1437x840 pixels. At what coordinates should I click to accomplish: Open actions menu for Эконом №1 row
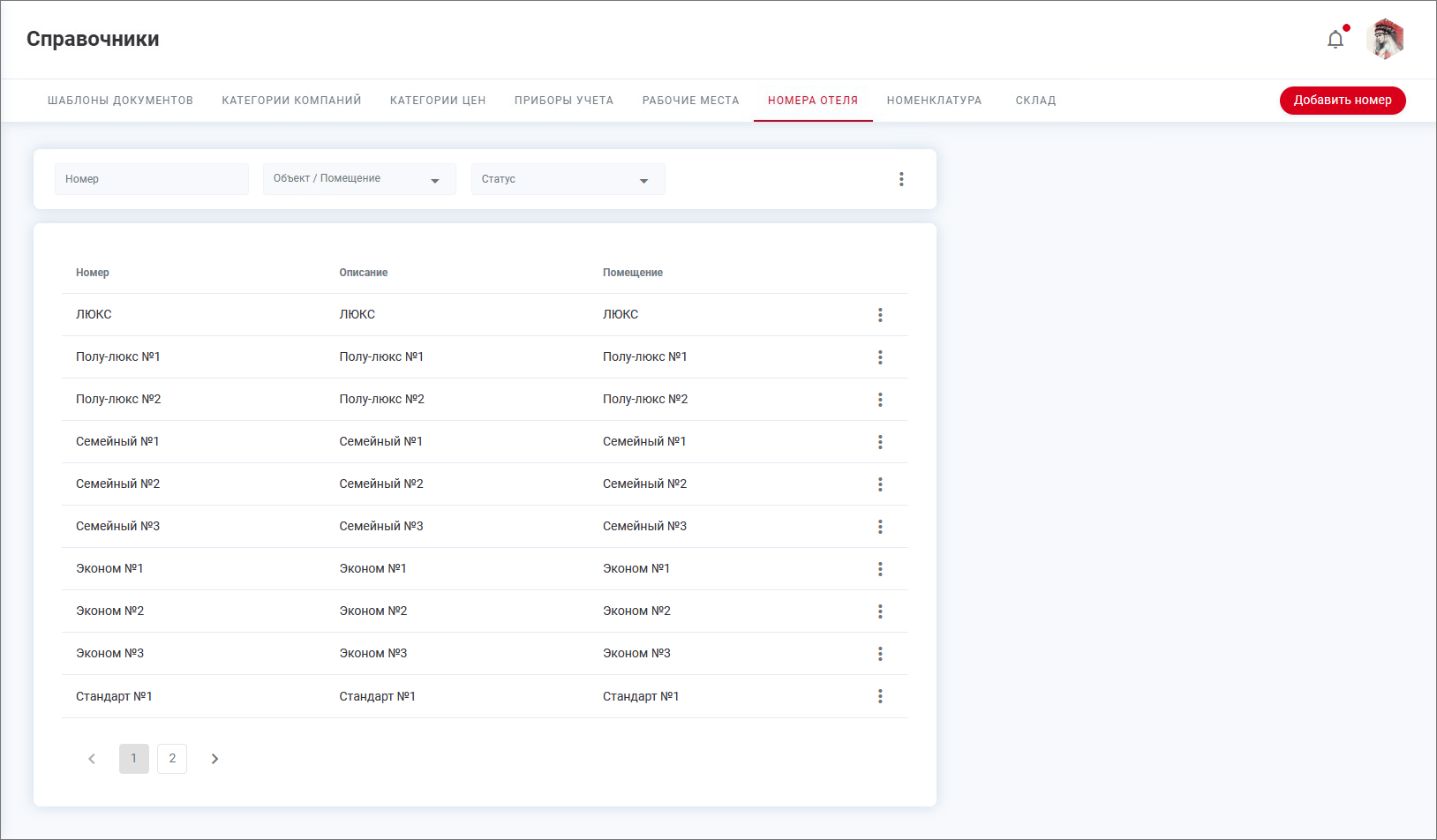880,569
